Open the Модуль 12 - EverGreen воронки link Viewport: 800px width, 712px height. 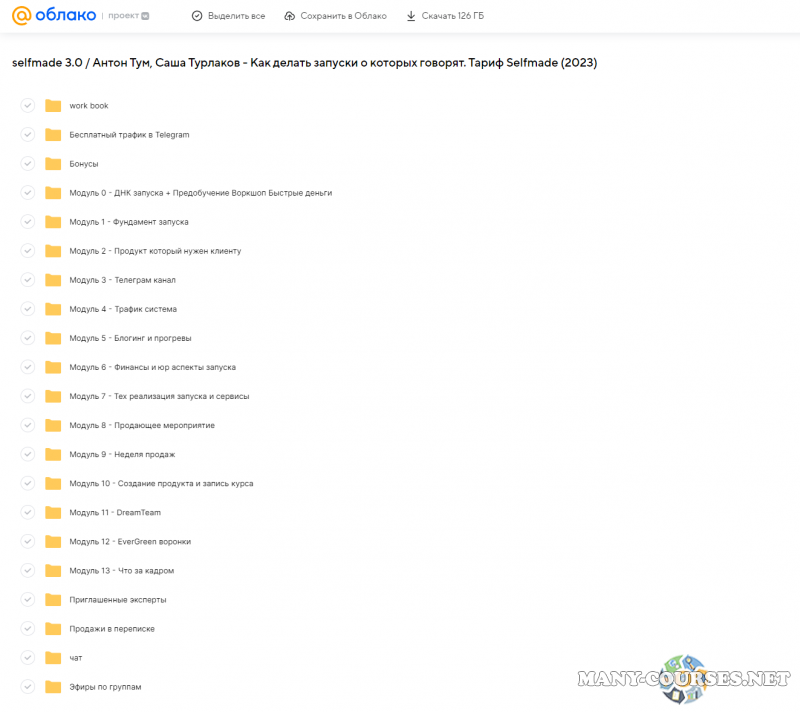pyautogui.click(x=130, y=542)
